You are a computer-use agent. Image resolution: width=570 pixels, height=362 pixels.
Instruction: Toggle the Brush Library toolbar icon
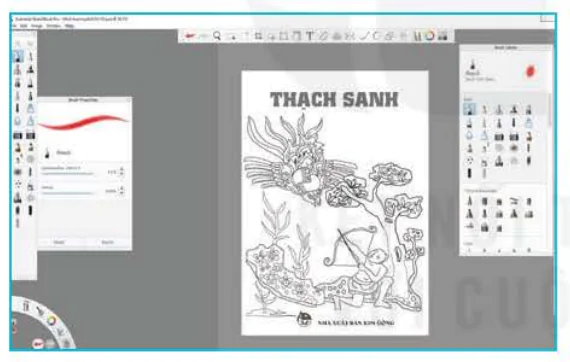417,36
